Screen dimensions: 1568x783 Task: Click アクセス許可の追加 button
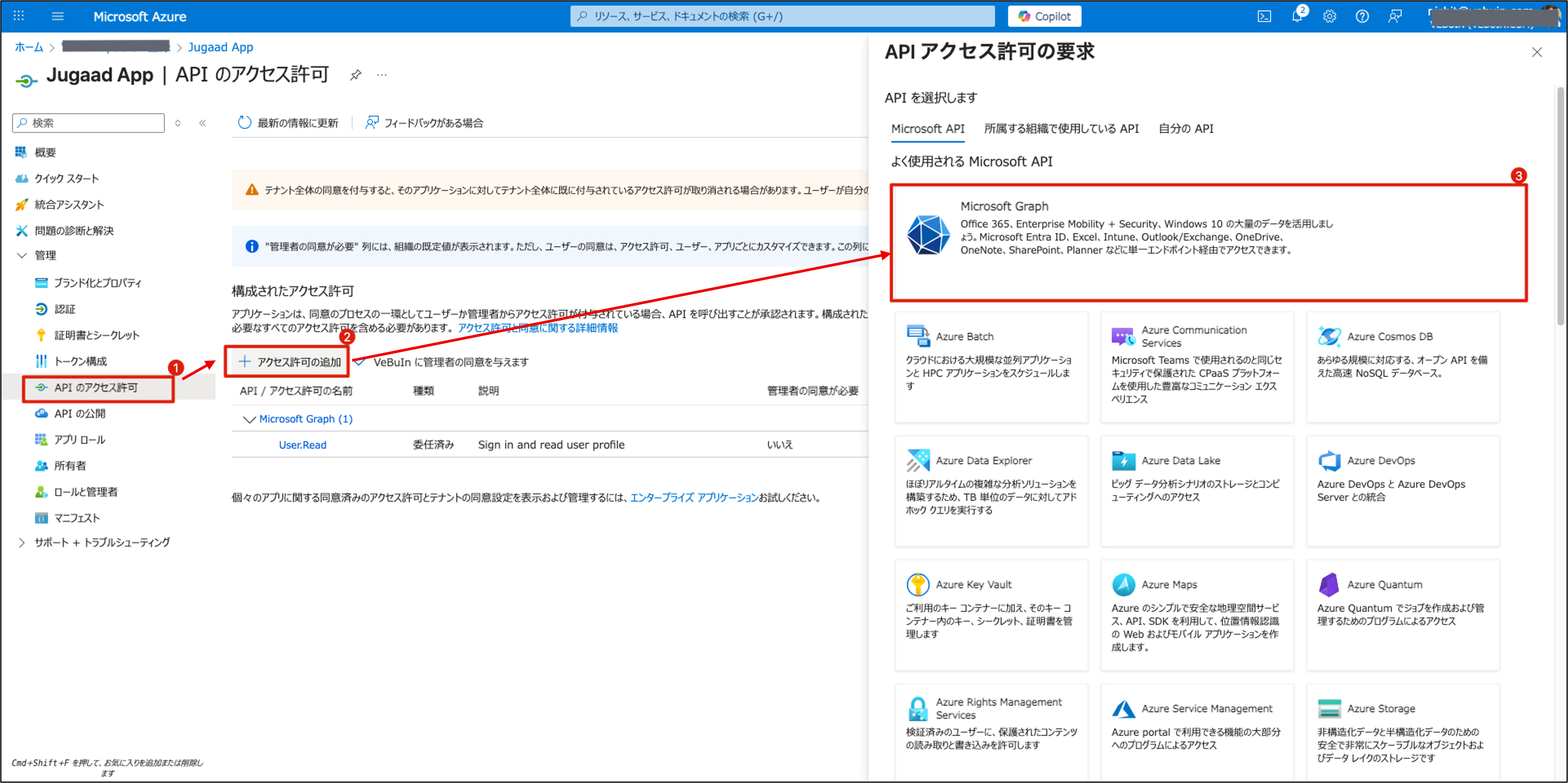point(290,362)
